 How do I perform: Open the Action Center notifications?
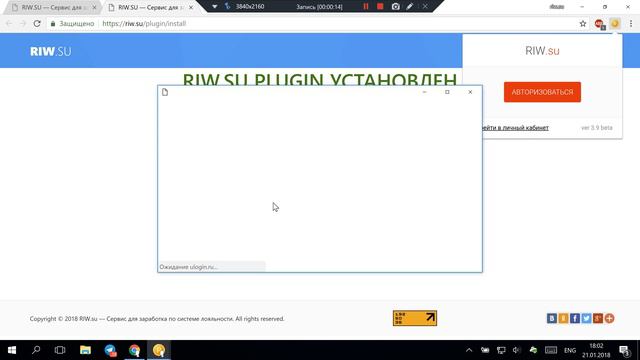point(624,350)
